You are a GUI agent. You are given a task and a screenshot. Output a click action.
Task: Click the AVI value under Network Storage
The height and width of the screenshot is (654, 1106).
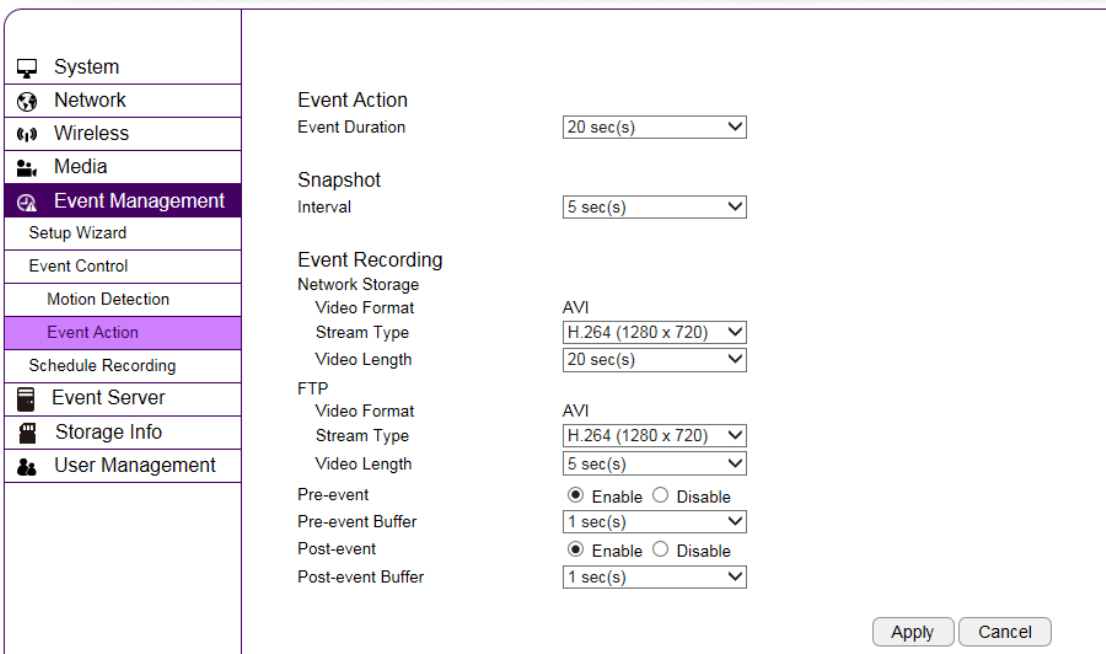(576, 308)
